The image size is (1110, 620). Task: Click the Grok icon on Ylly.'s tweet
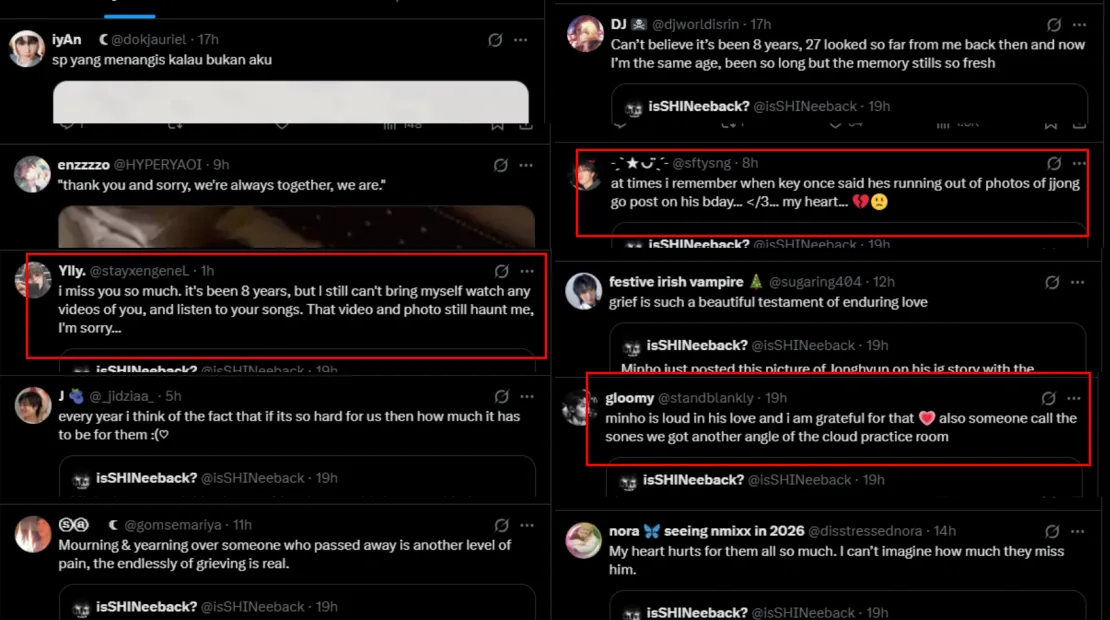(501, 271)
